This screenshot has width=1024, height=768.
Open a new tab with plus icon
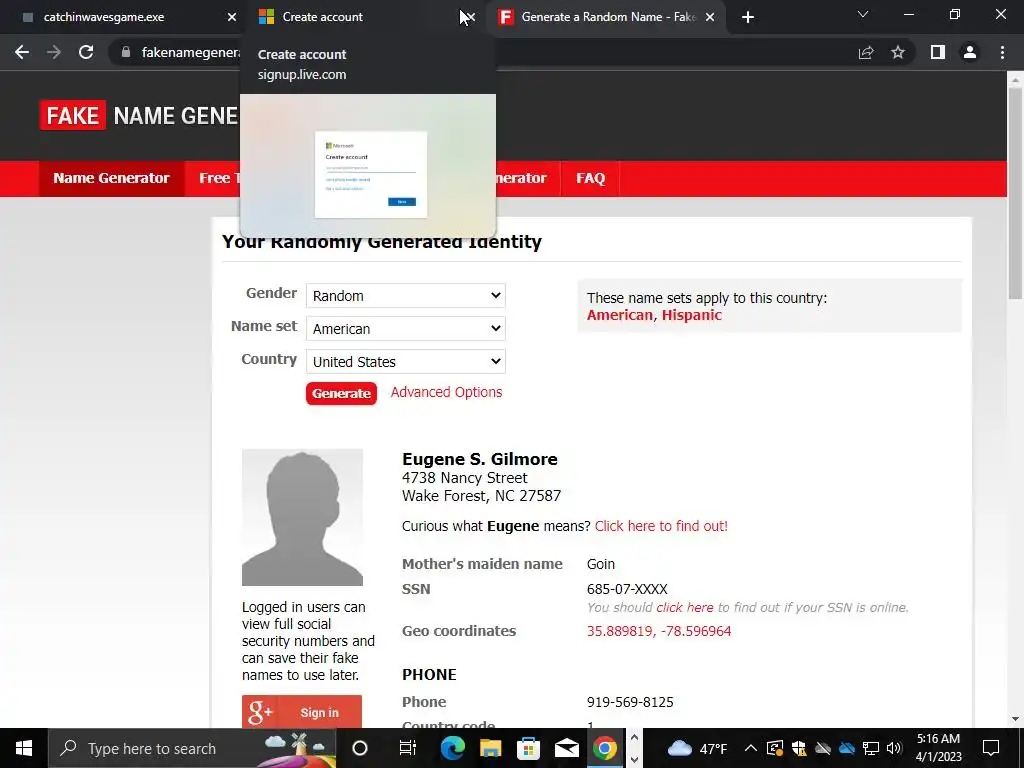[748, 17]
